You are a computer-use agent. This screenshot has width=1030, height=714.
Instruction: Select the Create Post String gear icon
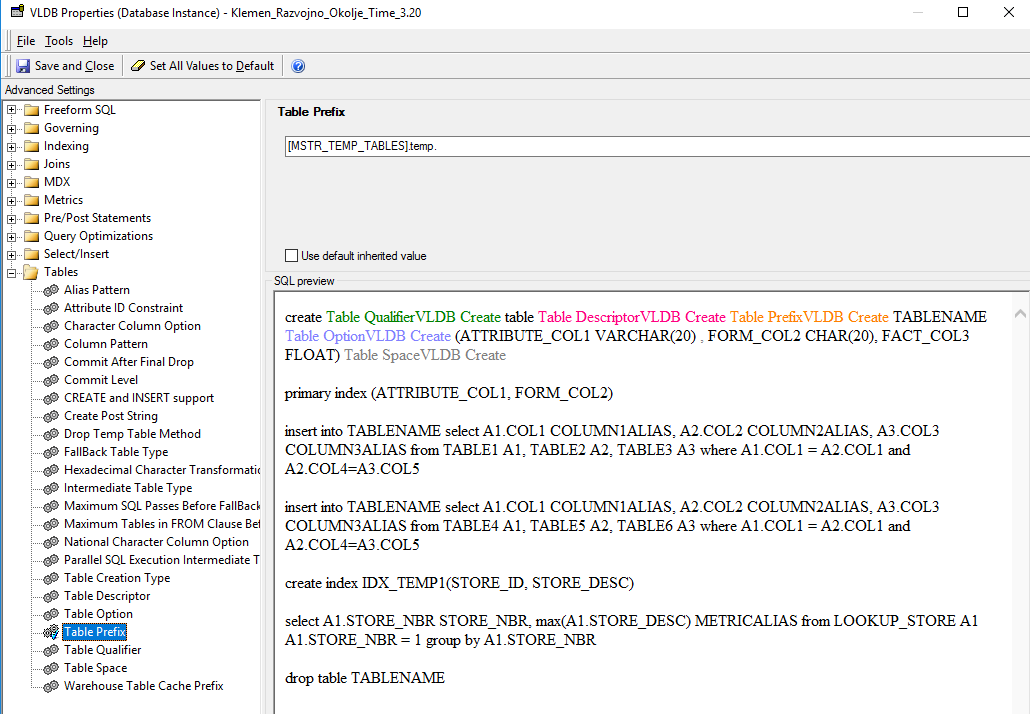(x=50, y=415)
